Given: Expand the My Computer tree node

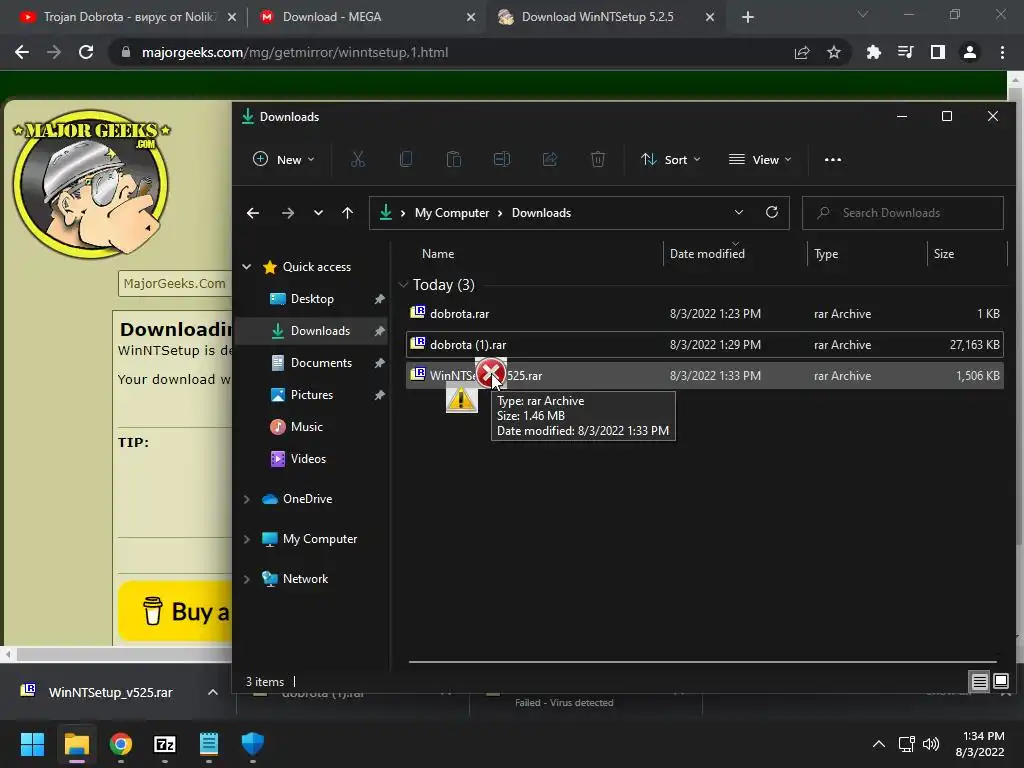Looking at the screenshot, I should pyautogui.click(x=247, y=539).
